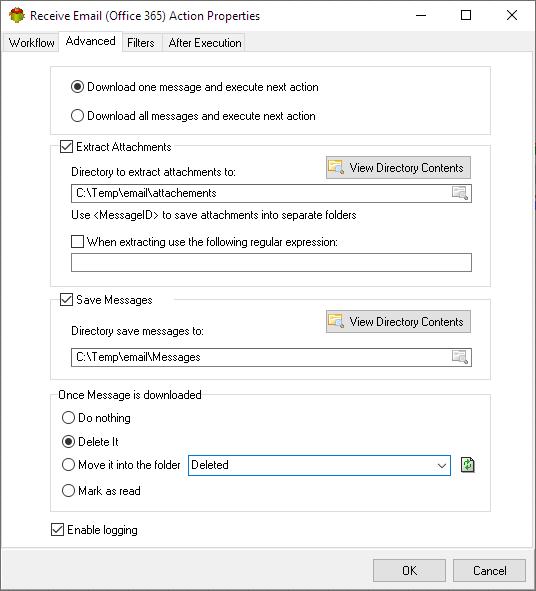536x591 pixels.
Task: Toggle the Enable logging checkbox
Action: coord(57,530)
